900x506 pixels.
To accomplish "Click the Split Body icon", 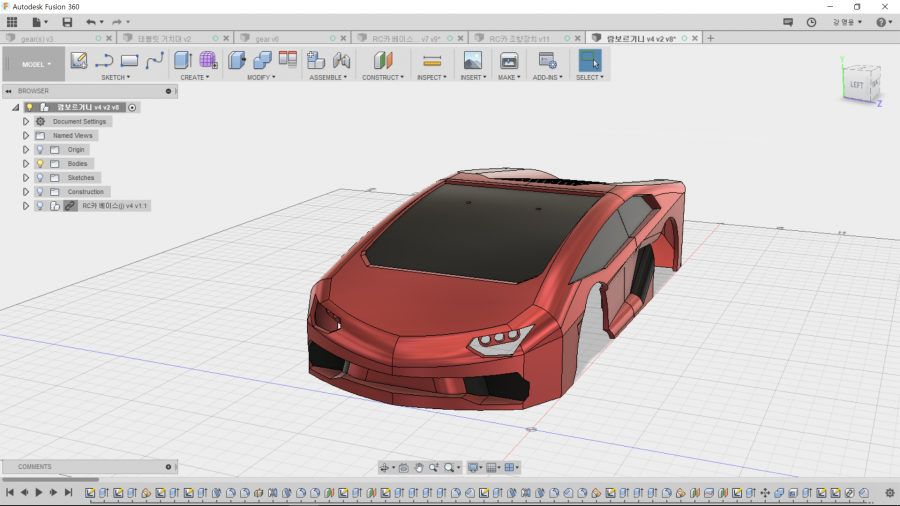I will coord(288,60).
